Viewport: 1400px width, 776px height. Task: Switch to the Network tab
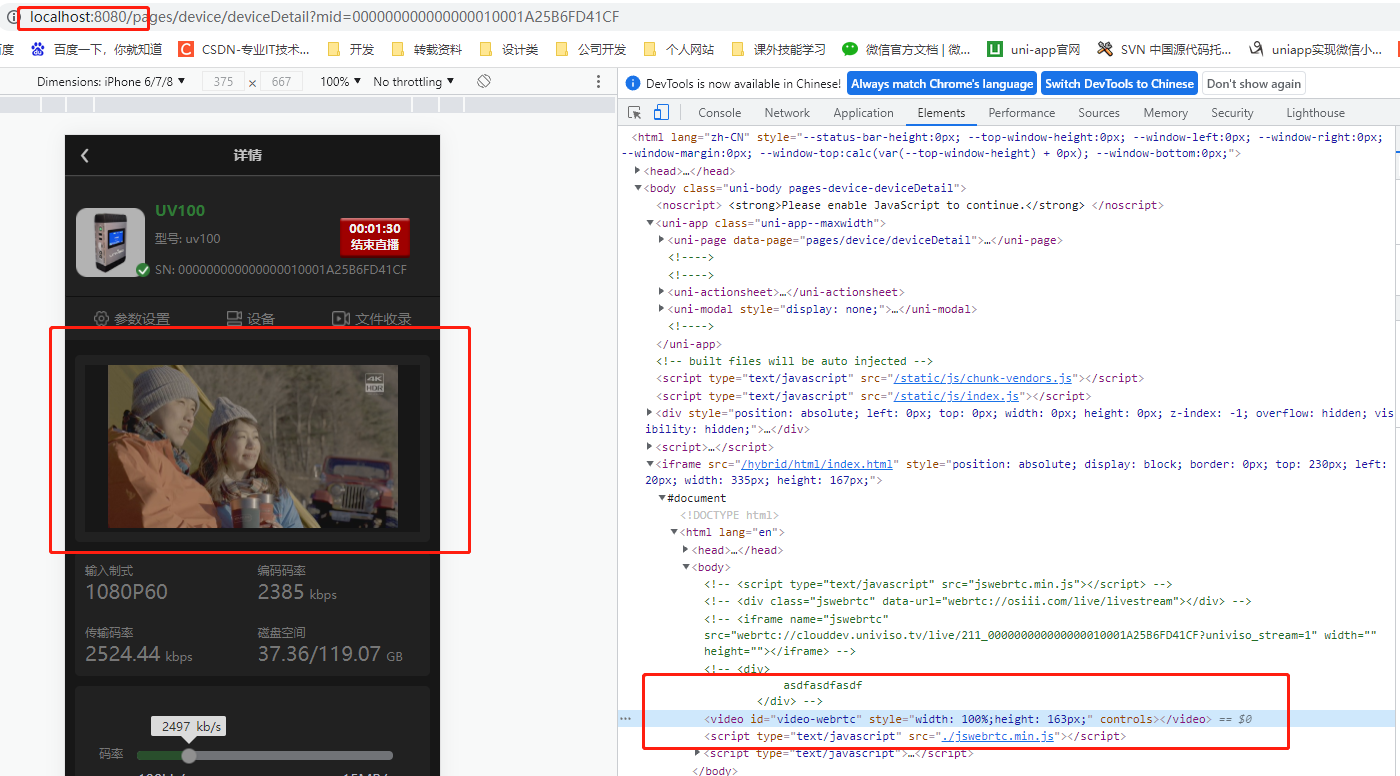(x=787, y=113)
